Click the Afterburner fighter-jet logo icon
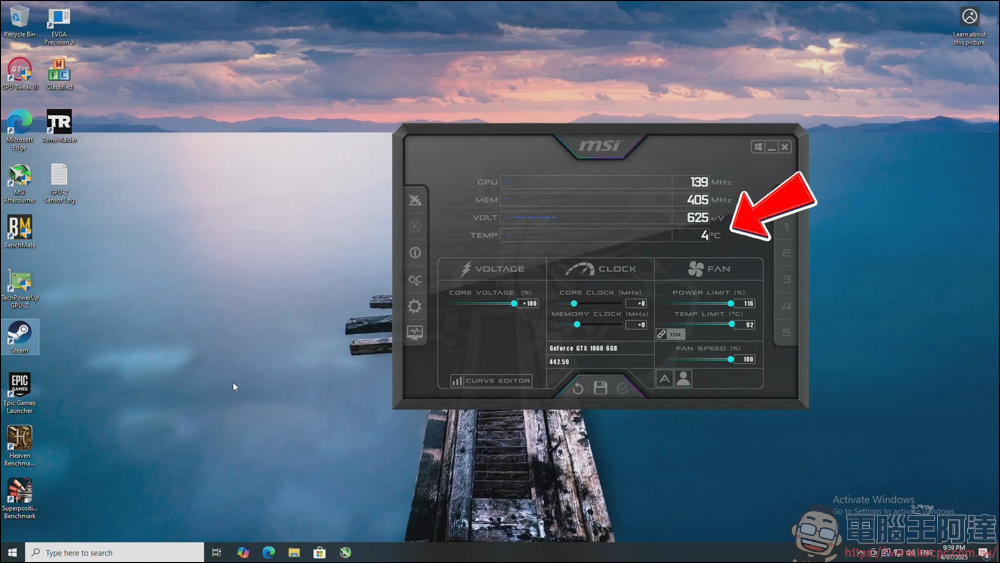The image size is (1000, 563). tap(415, 200)
